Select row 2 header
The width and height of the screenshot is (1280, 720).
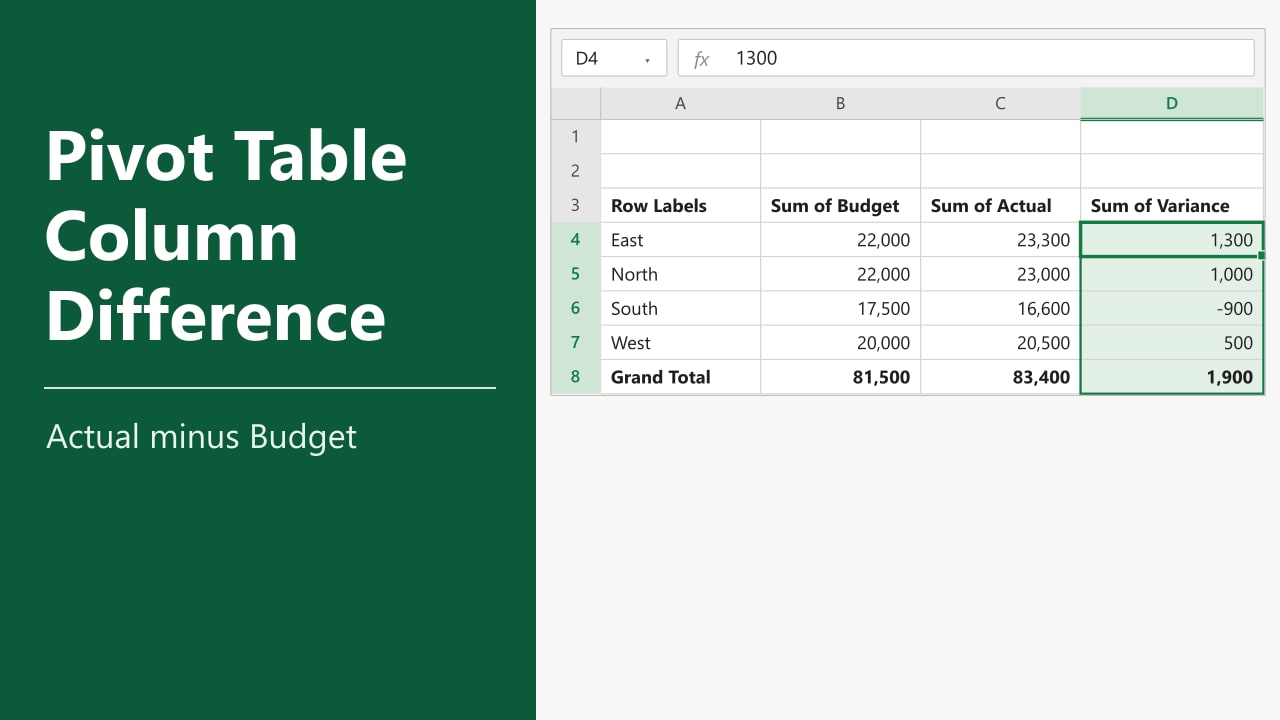(576, 171)
